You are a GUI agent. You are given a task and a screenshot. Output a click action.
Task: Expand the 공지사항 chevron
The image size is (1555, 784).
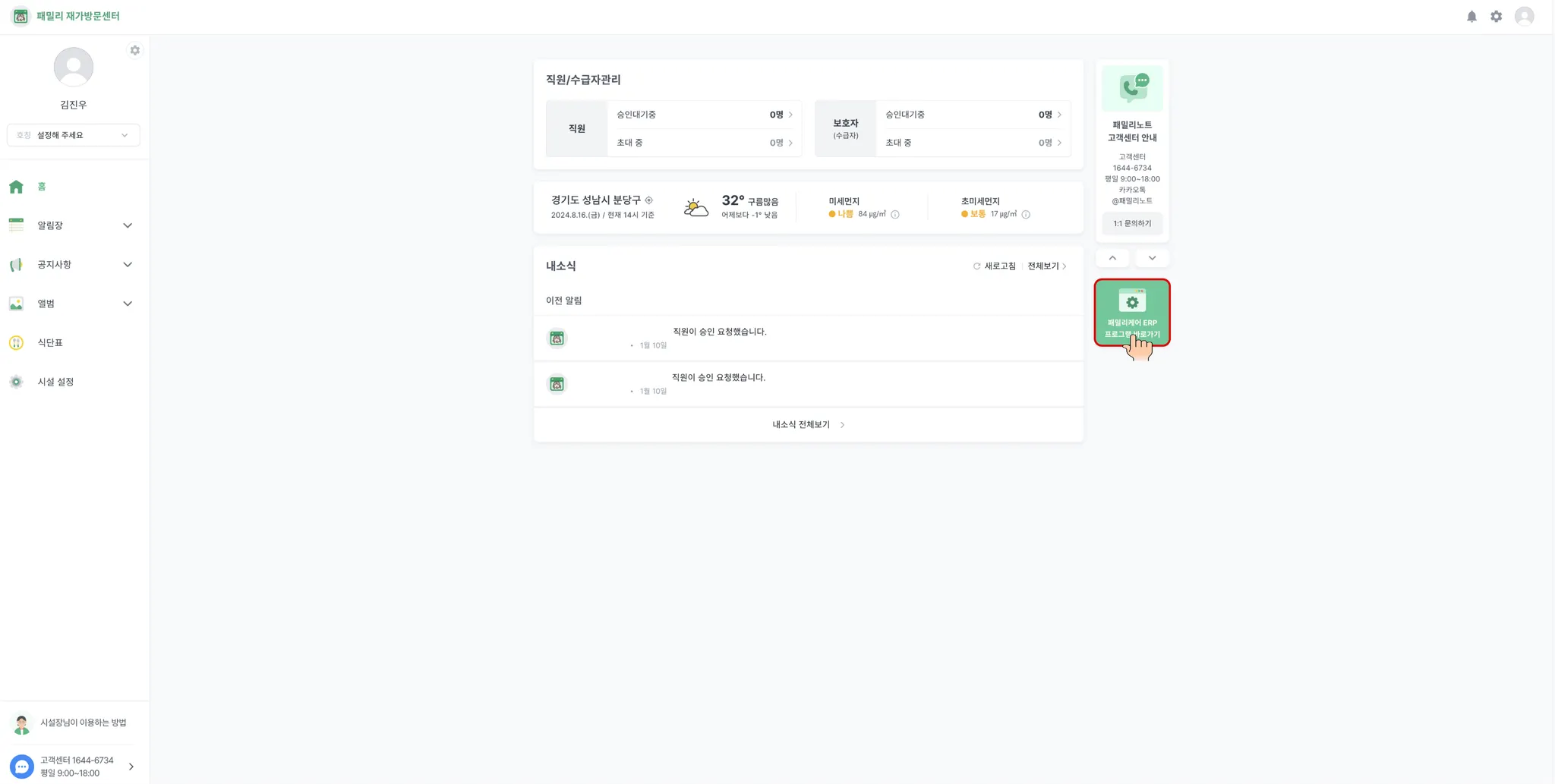pyautogui.click(x=128, y=265)
